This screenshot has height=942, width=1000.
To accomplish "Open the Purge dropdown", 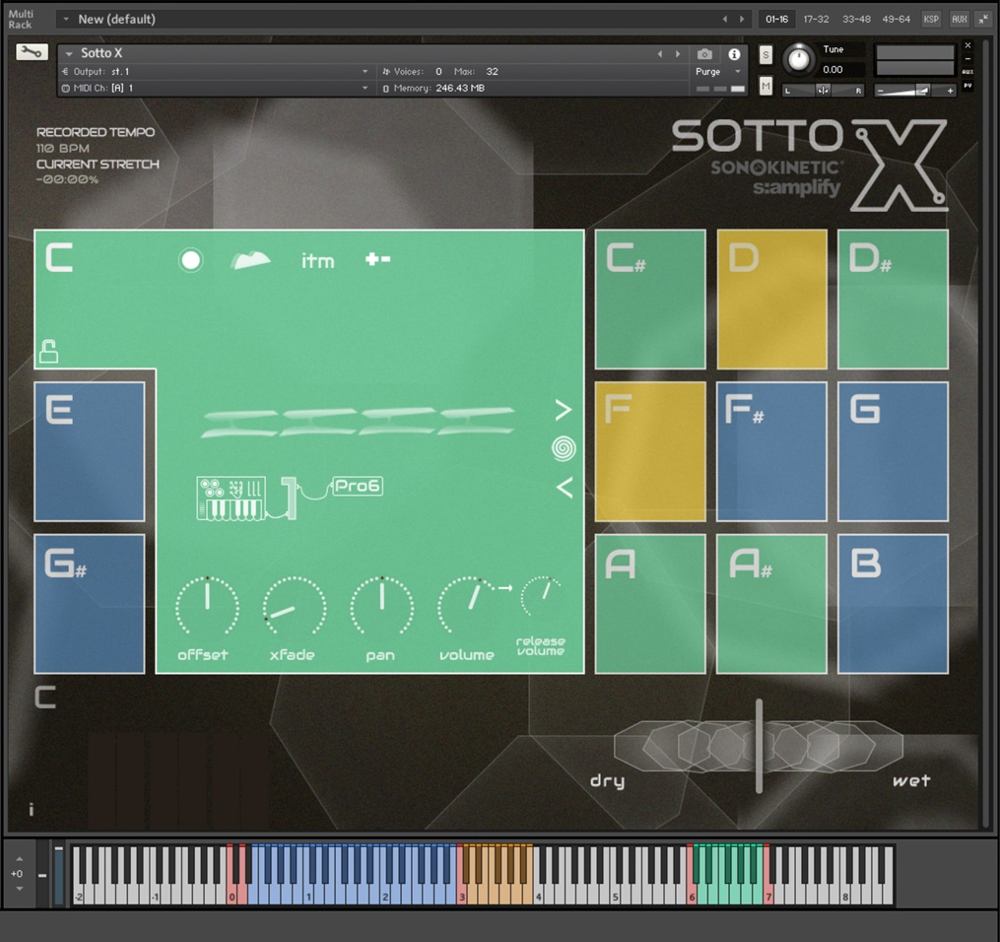I will (717, 71).
